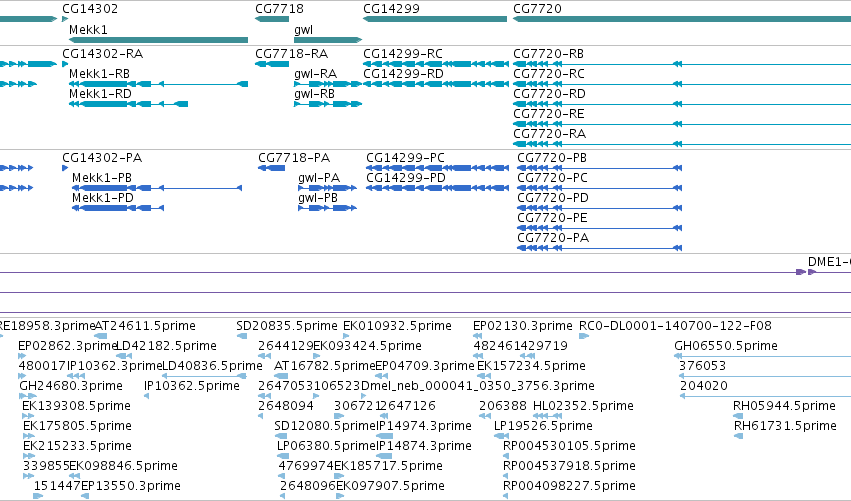Click the CG7720-RB transcript label
851x501 pixels.
click(x=549, y=54)
